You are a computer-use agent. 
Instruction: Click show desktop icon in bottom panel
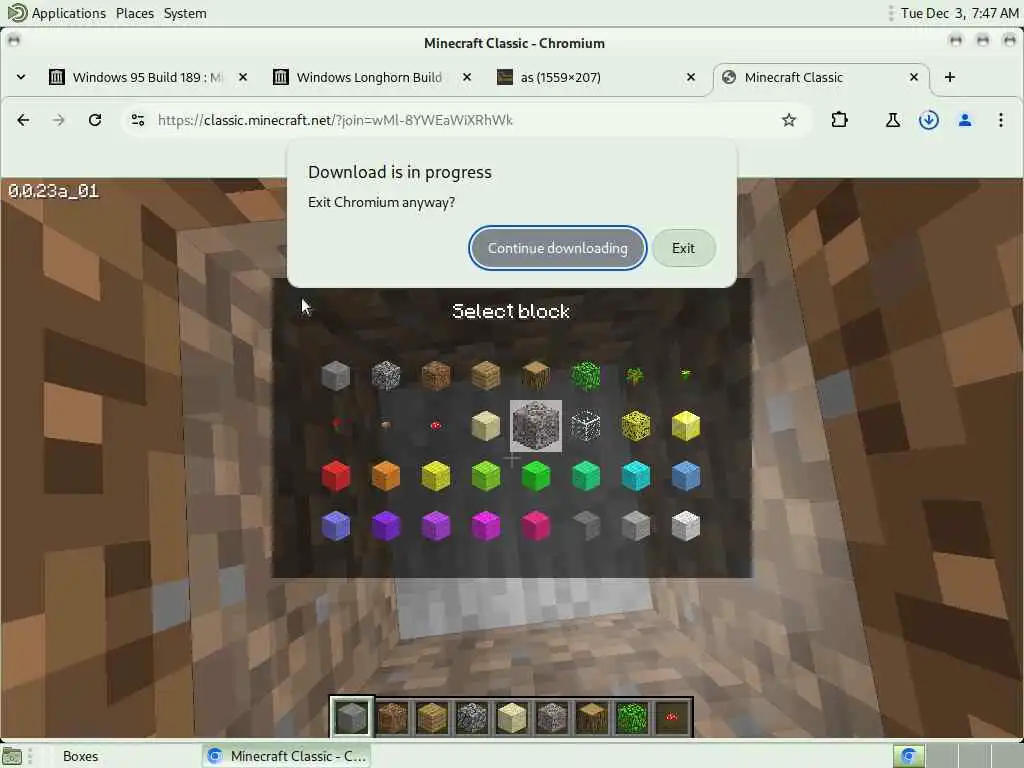tap(12, 756)
